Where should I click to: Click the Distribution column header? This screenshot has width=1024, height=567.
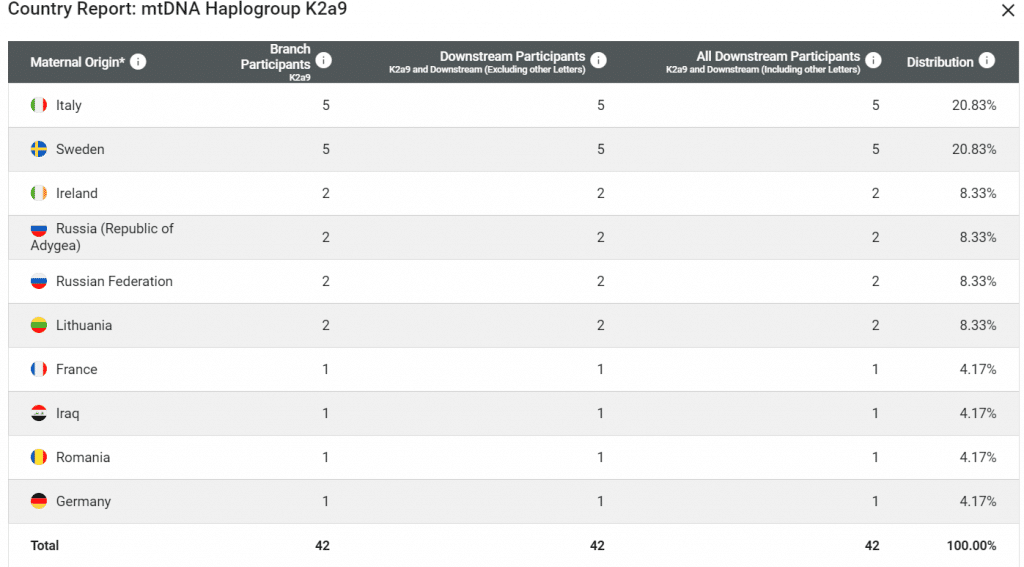click(939, 62)
